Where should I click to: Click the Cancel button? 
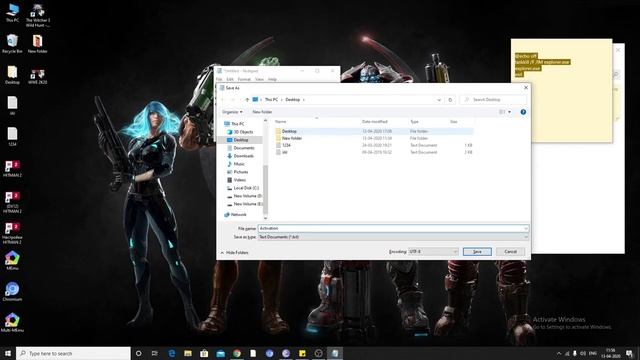tap(511, 252)
